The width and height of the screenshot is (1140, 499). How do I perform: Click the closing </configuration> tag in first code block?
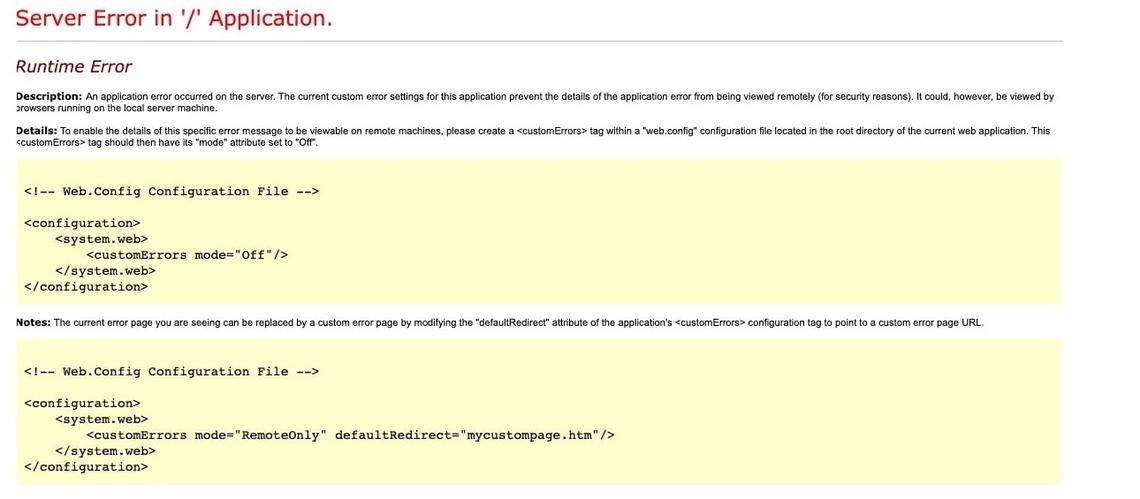point(86,287)
